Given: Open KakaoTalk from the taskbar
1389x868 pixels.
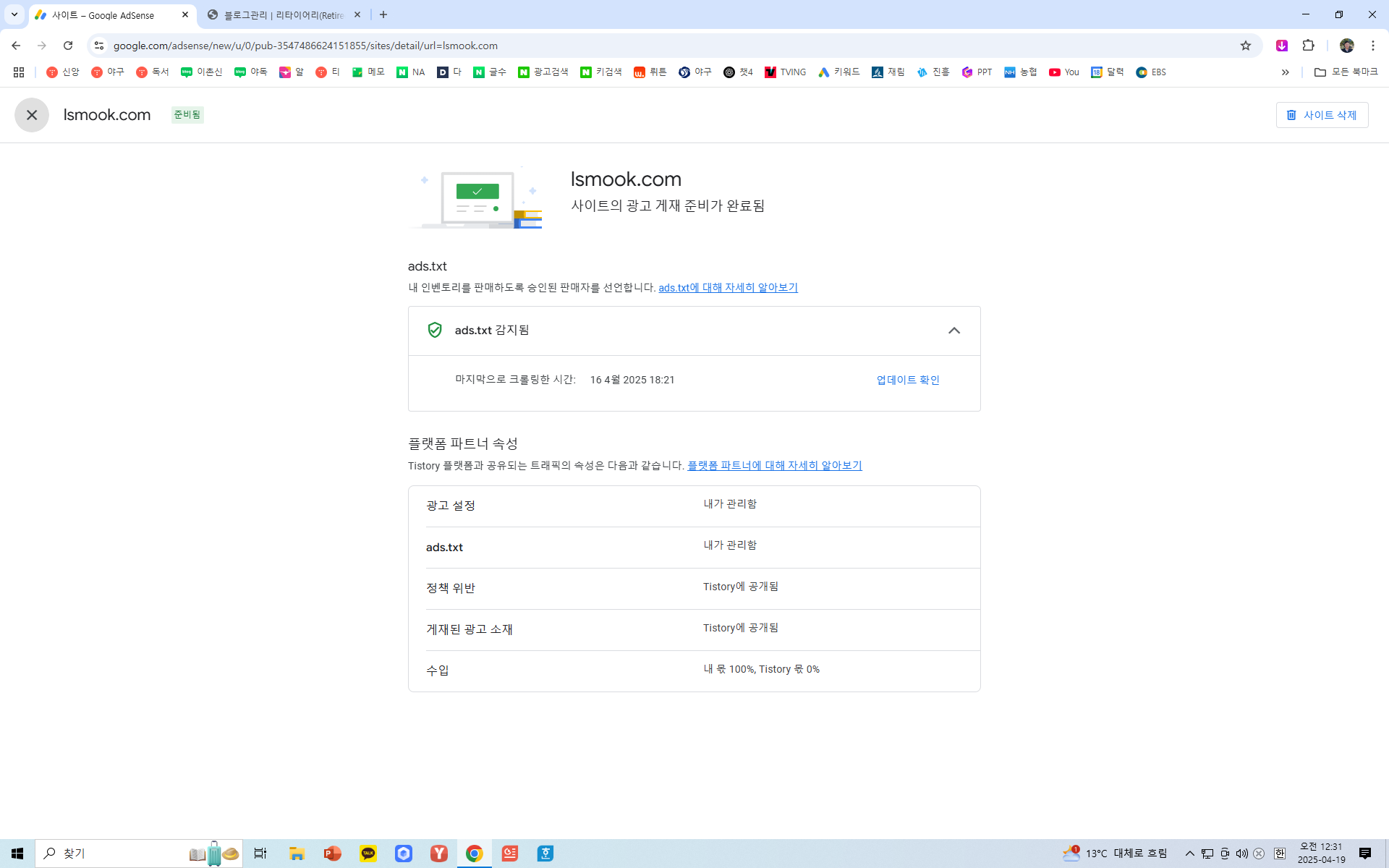Looking at the screenshot, I should 368,854.
